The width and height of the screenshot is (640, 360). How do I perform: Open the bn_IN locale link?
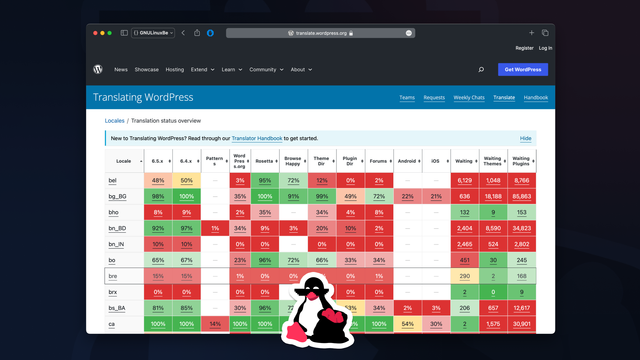pos(116,244)
